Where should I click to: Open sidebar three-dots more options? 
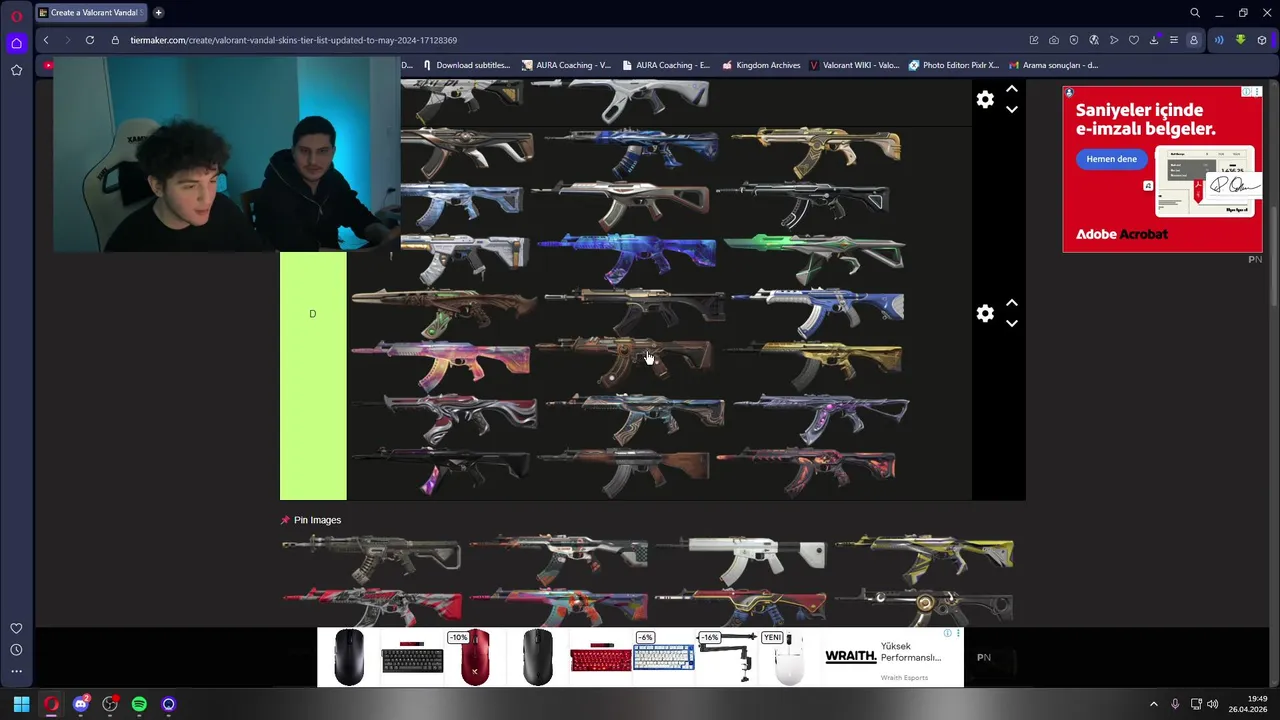16,672
